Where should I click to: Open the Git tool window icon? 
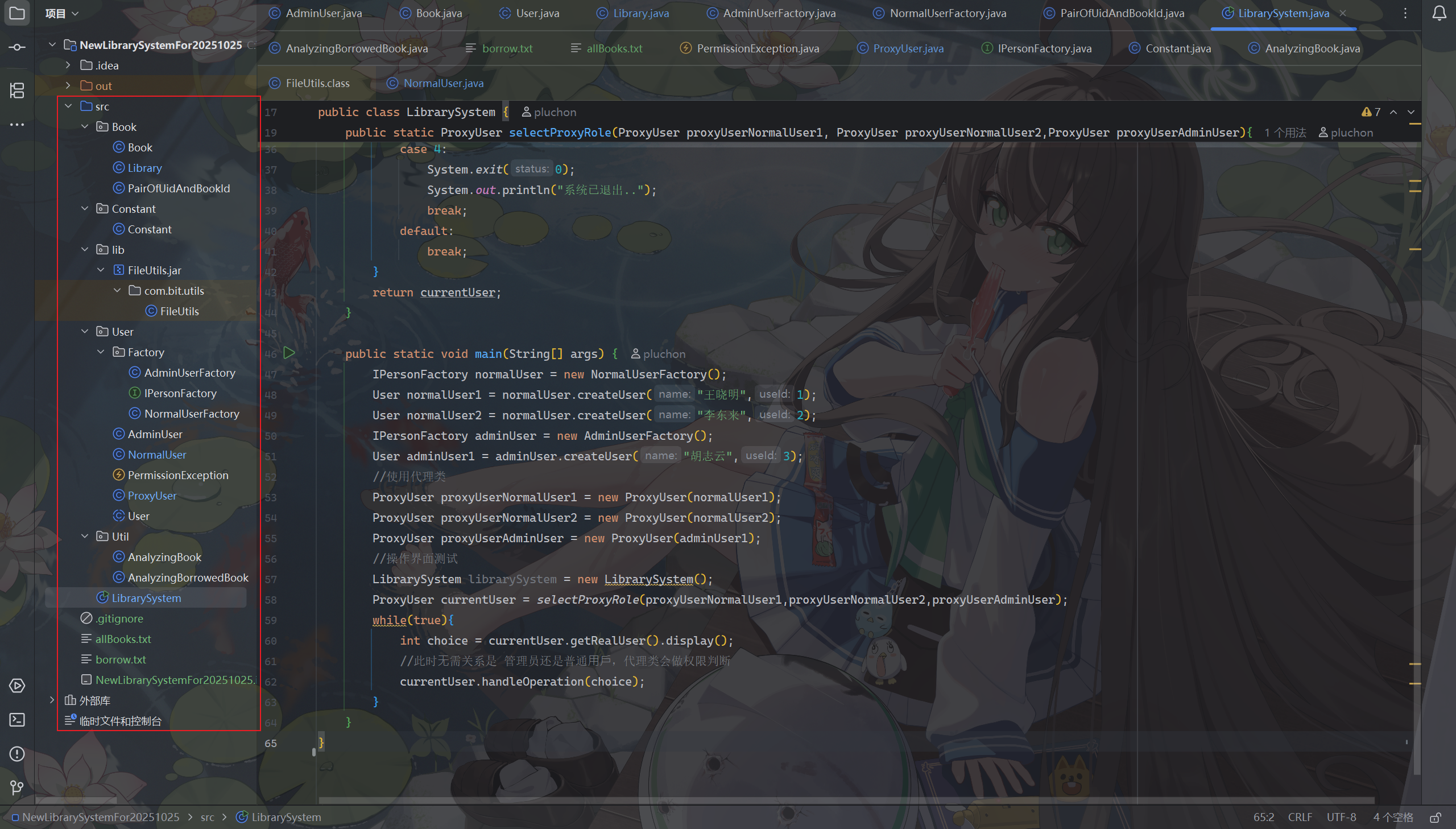pyautogui.click(x=16, y=787)
